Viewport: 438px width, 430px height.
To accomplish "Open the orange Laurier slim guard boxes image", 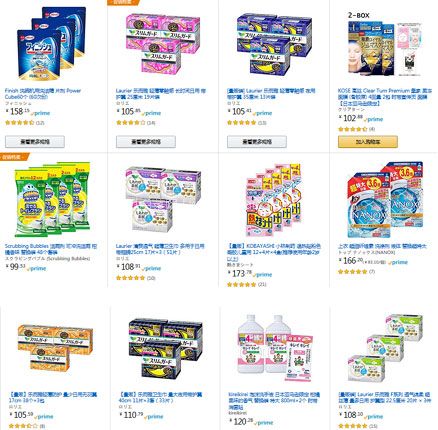I will [x=55, y=348].
